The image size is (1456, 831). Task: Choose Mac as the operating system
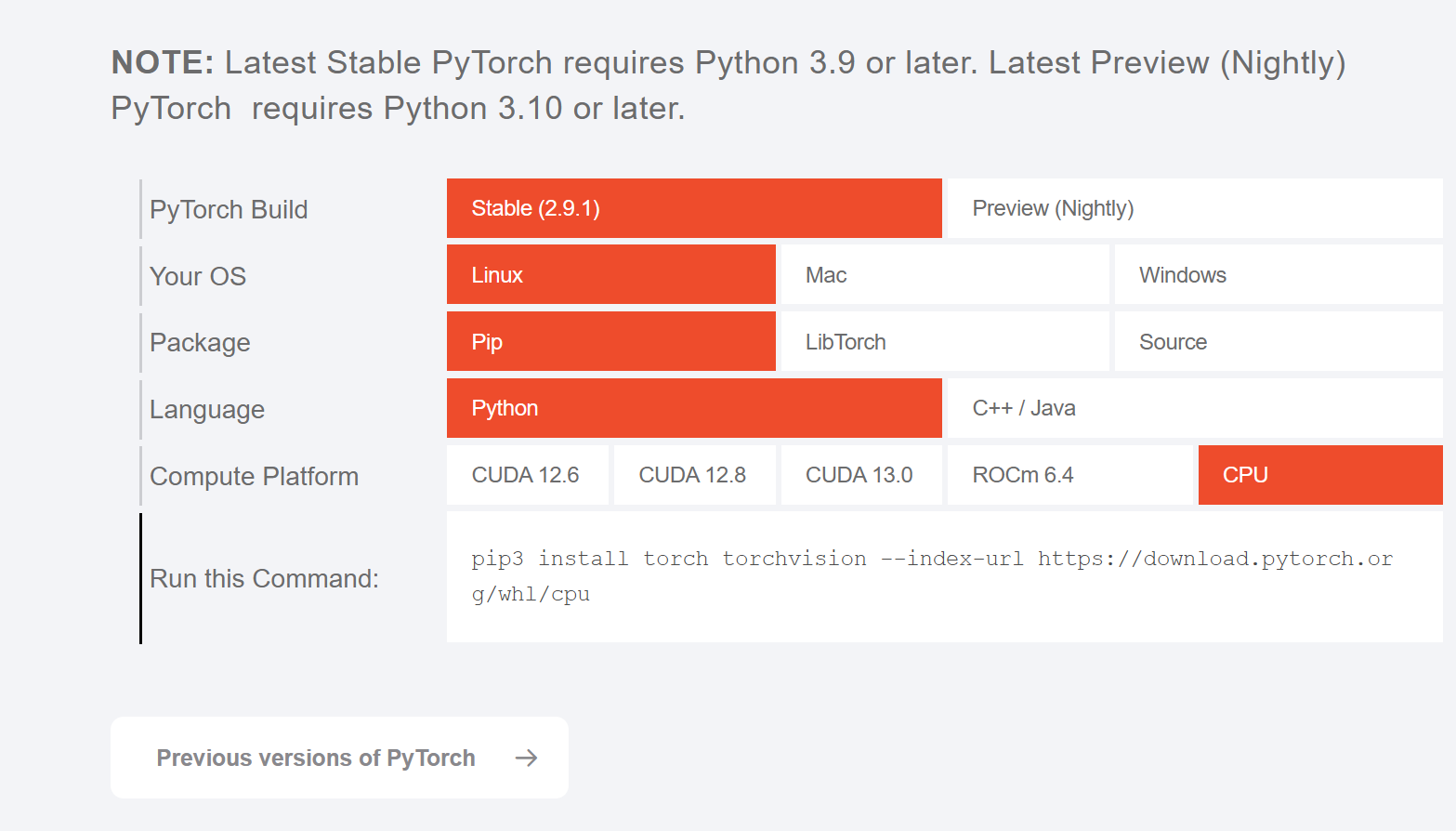click(943, 274)
